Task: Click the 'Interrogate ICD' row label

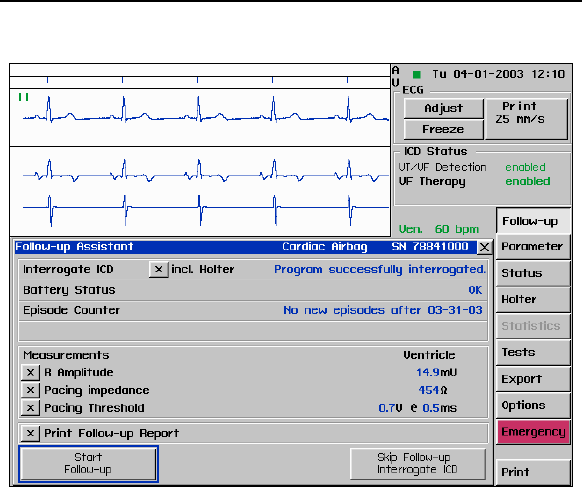Action: point(68,269)
